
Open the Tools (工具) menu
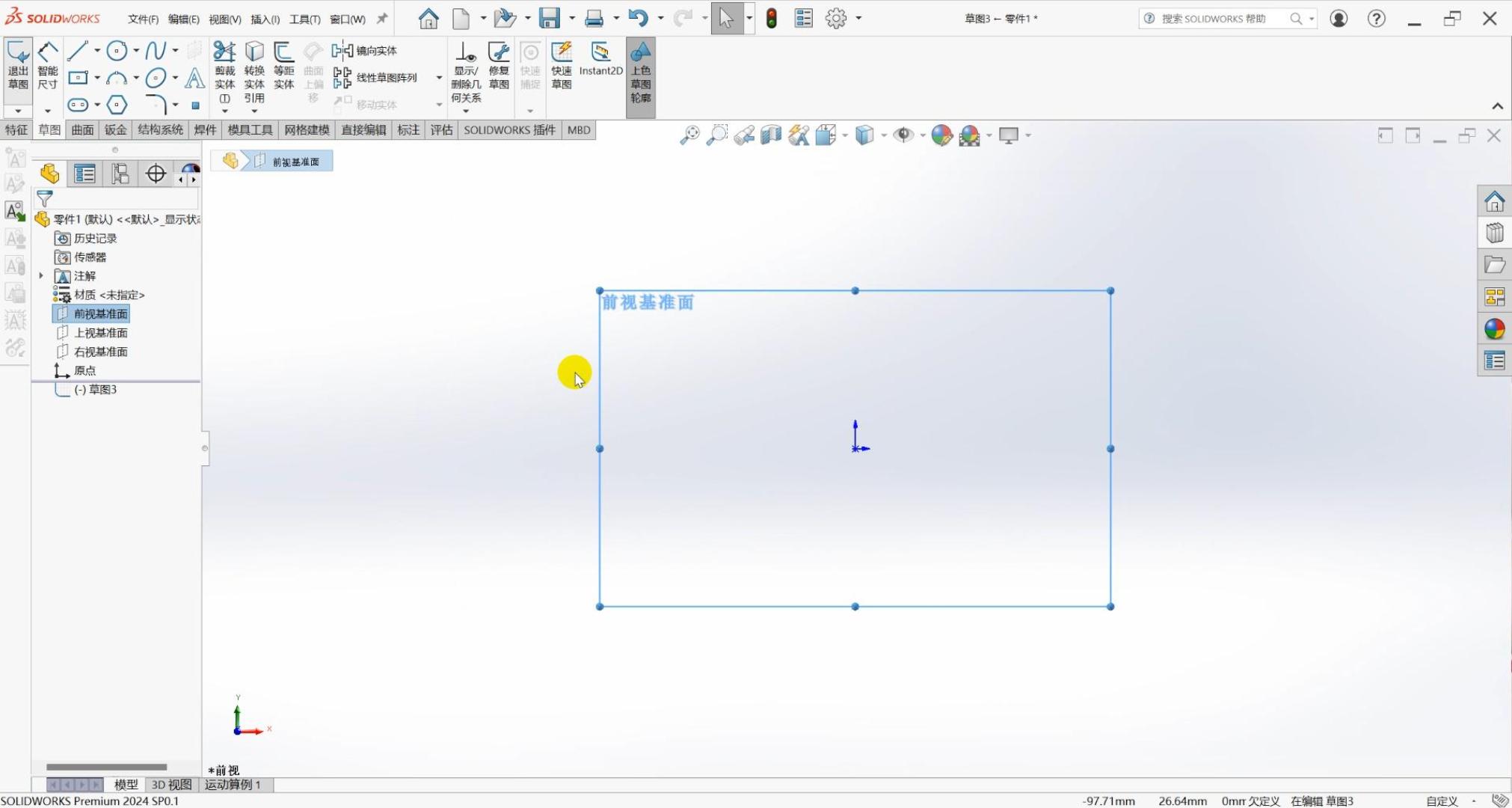click(304, 19)
